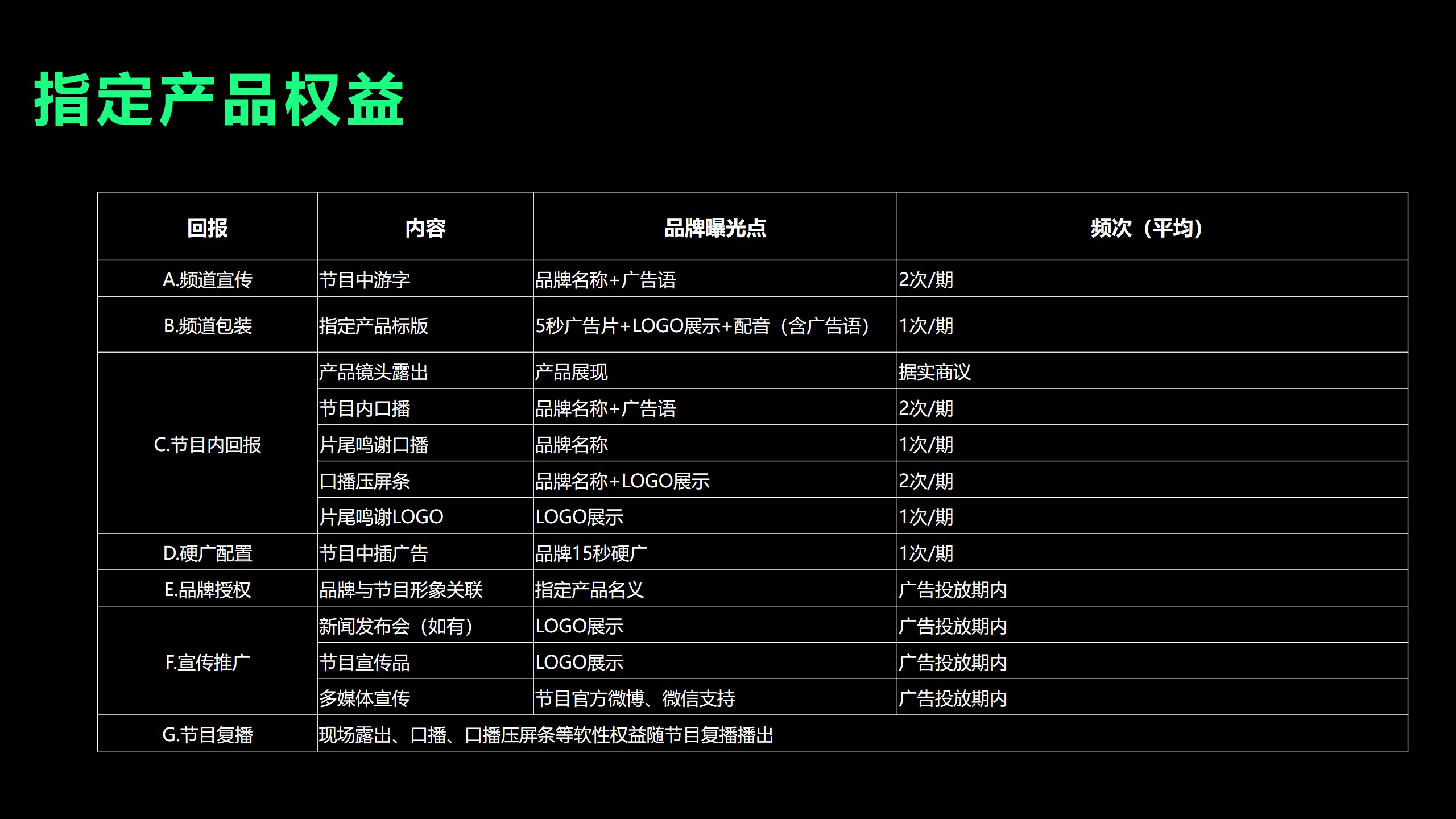Click the 节目内口播 cell
This screenshot has height=819, width=1456.
pos(425,407)
